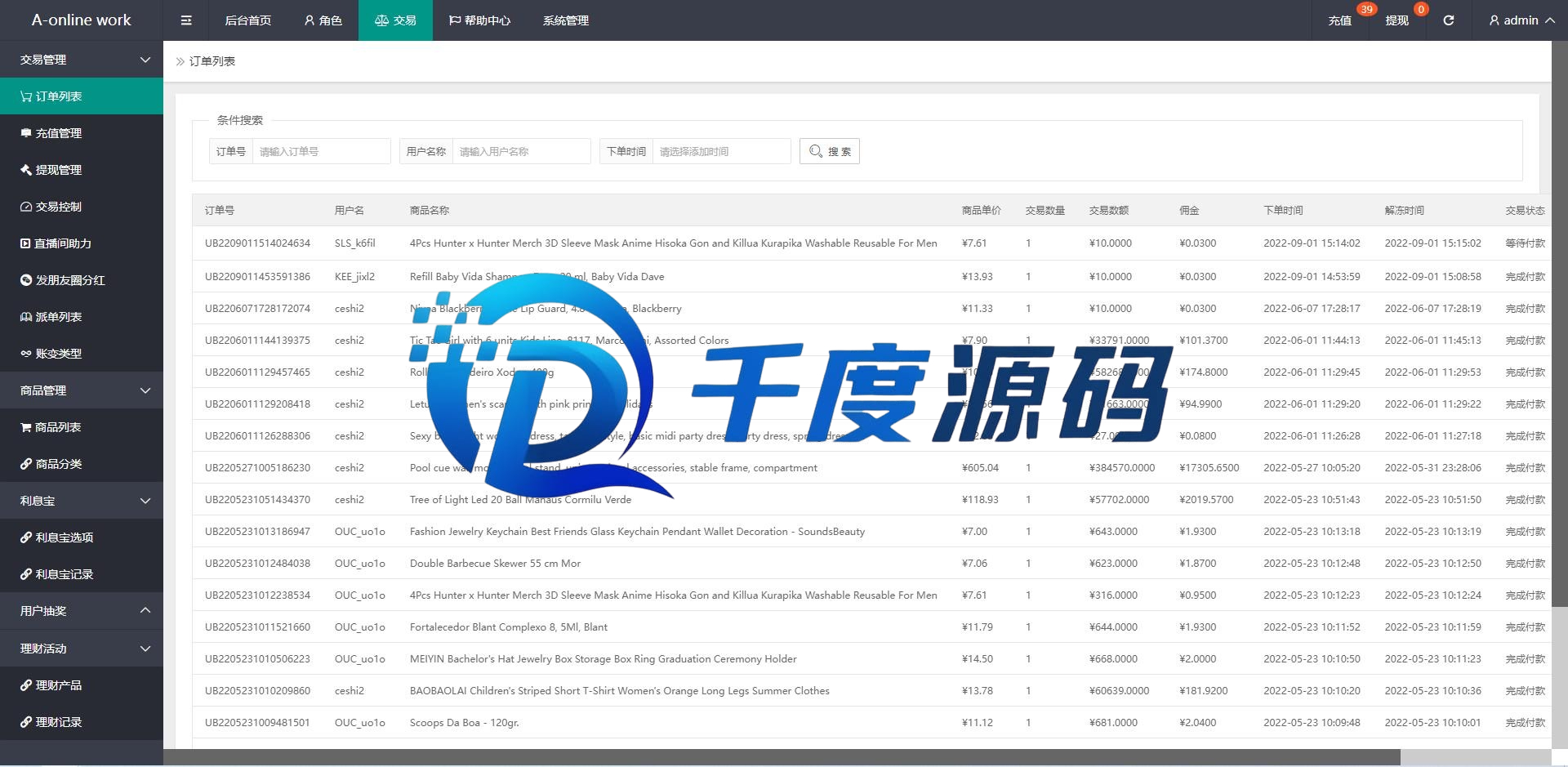Click username KEE_jixl2 cell
The image size is (1568, 767).
pyautogui.click(x=354, y=277)
